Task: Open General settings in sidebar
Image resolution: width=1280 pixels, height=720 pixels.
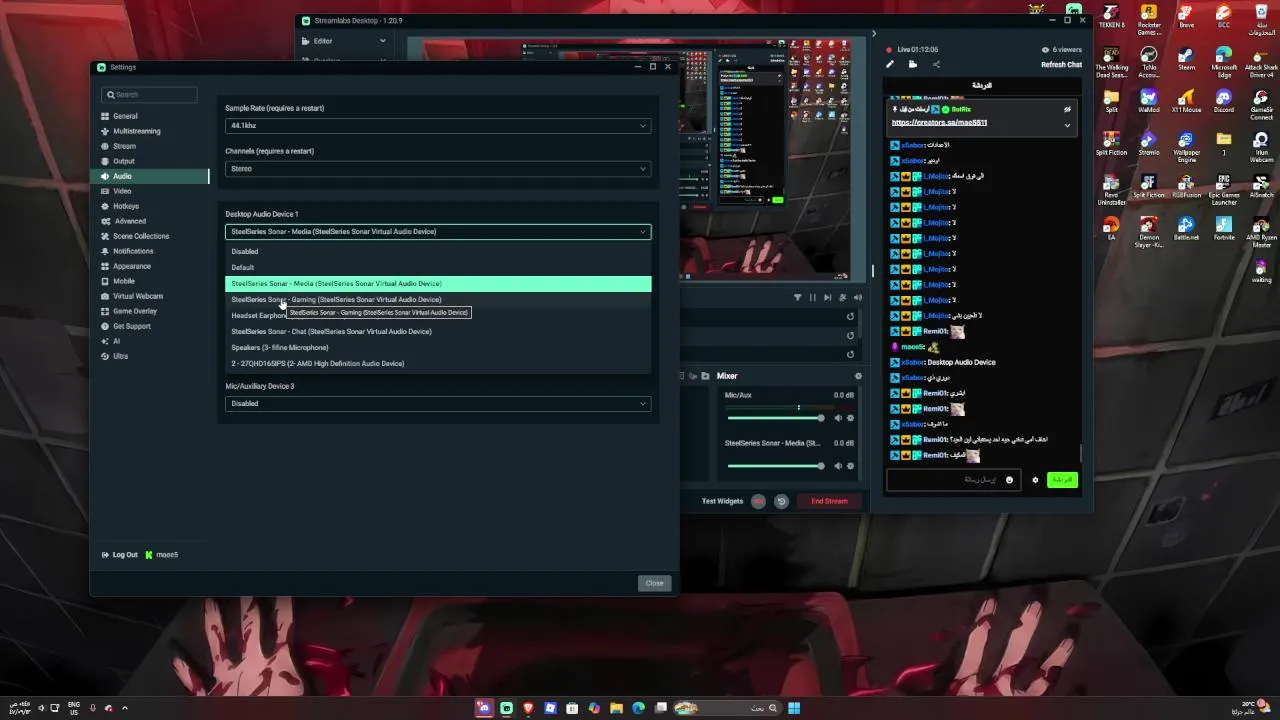Action: (125, 116)
